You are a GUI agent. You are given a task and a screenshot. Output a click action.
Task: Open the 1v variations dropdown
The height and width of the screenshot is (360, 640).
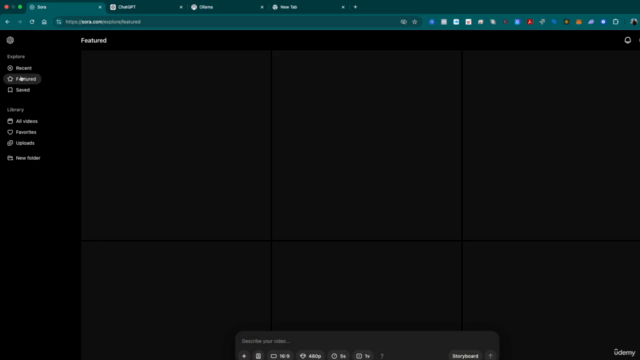pyautogui.click(x=363, y=356)
